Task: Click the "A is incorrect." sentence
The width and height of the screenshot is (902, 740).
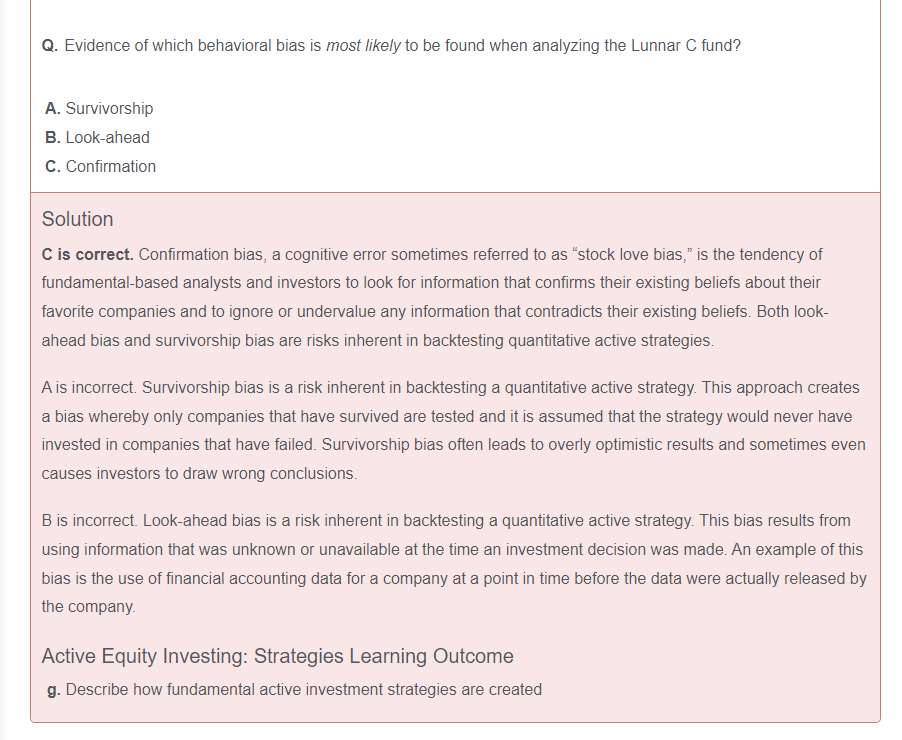Action: (87, 387)
